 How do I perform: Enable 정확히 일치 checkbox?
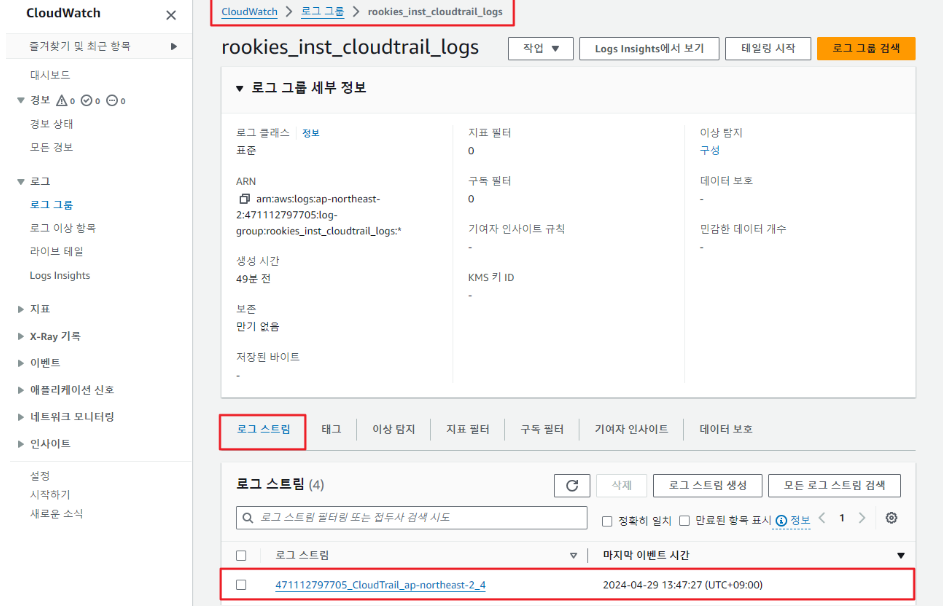(x=607, y=521)
